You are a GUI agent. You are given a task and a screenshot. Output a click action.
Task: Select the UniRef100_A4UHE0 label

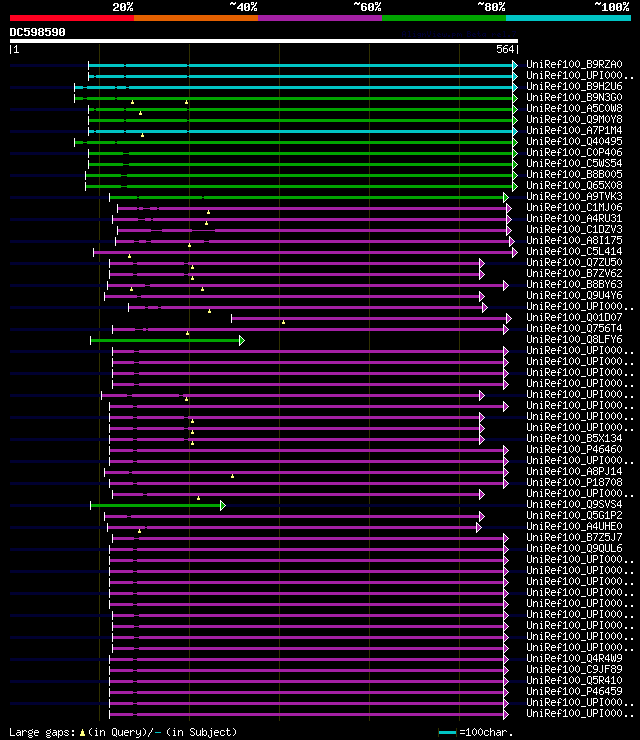(574, 526)
